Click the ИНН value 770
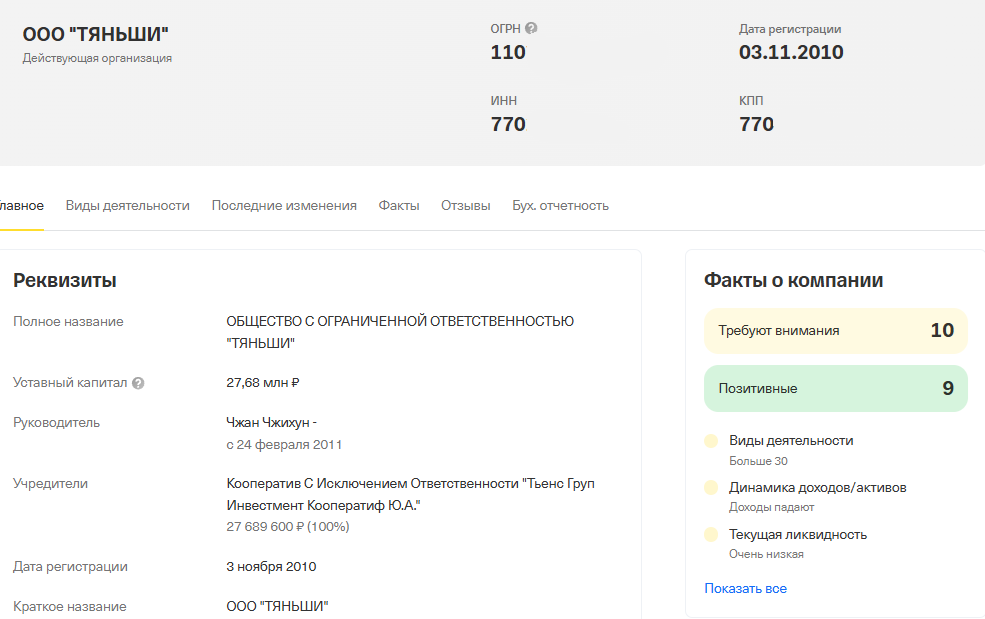 pyautogui.click(x=508, y=124)
